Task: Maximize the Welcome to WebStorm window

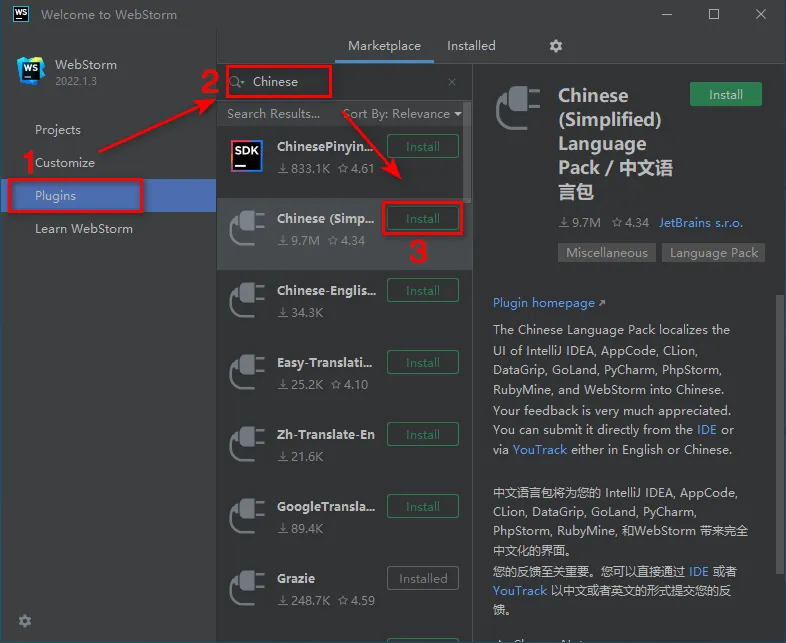Action: pyautogui.click(x=714, y=14)
